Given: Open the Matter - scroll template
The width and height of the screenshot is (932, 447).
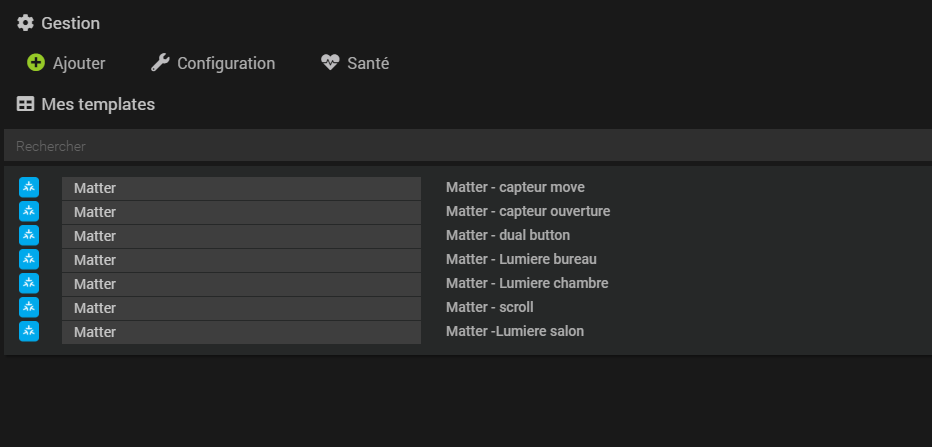Looking at the screenshot, I should 489,307.
